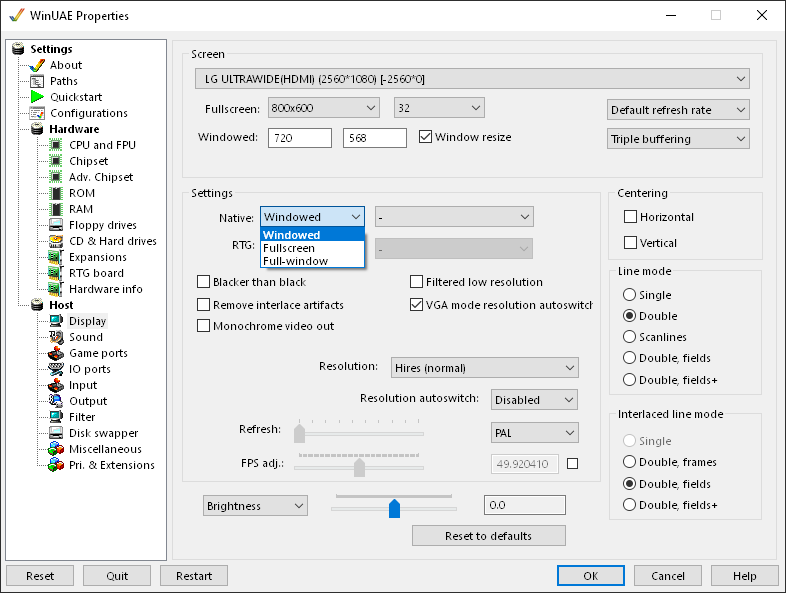Choose Fullscreen from Native list
This screenshot has height=593, width=786.
[312, 248]
